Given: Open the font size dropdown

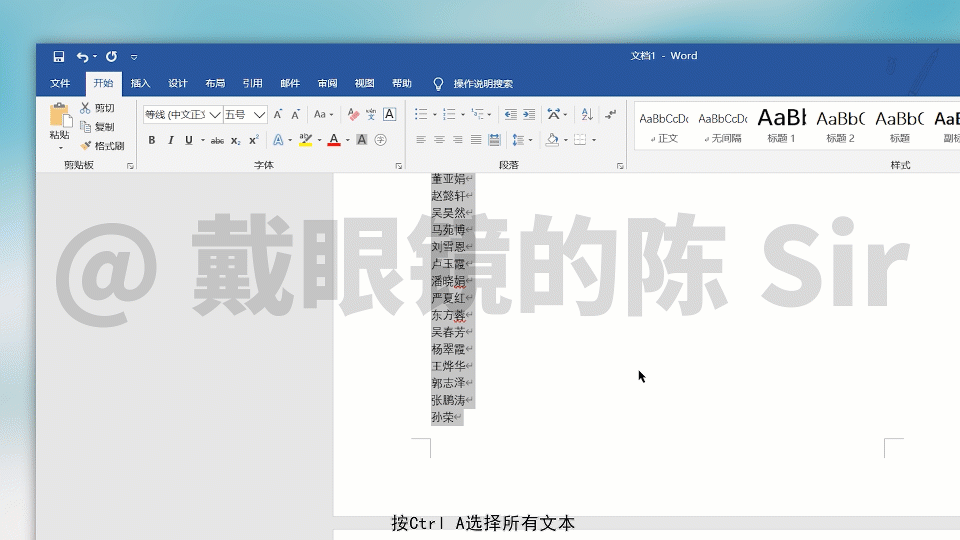Looking at the screenshot, I should (259, 114).
